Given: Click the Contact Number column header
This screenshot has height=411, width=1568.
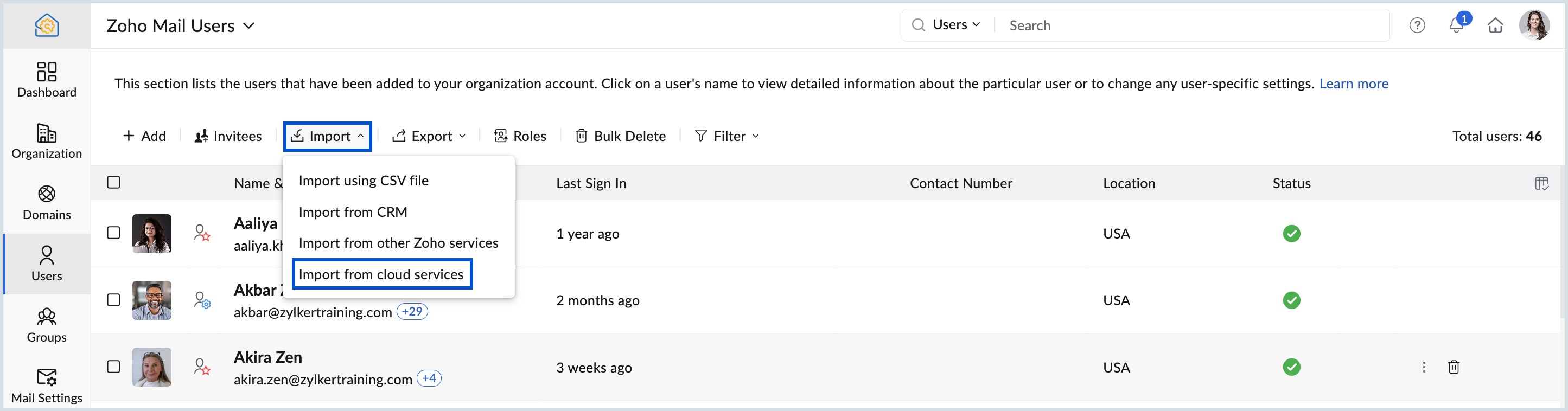Looking at the screenshot, I should [960, 183].
